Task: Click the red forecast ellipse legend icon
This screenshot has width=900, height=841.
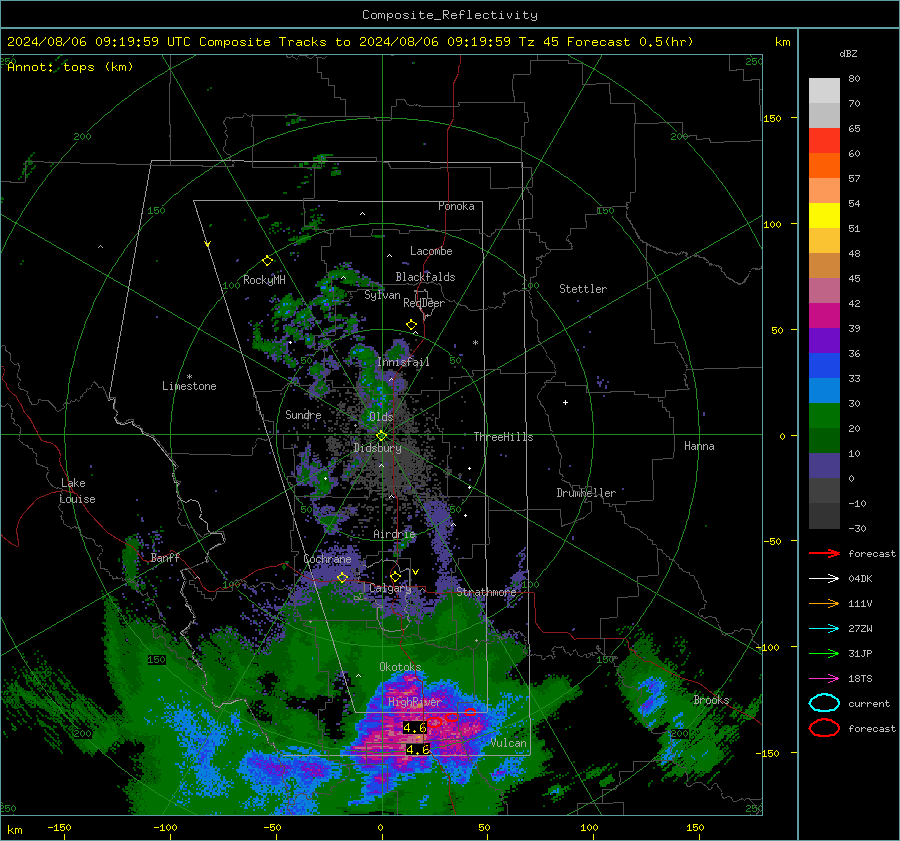Action: [x=824, y=728]
